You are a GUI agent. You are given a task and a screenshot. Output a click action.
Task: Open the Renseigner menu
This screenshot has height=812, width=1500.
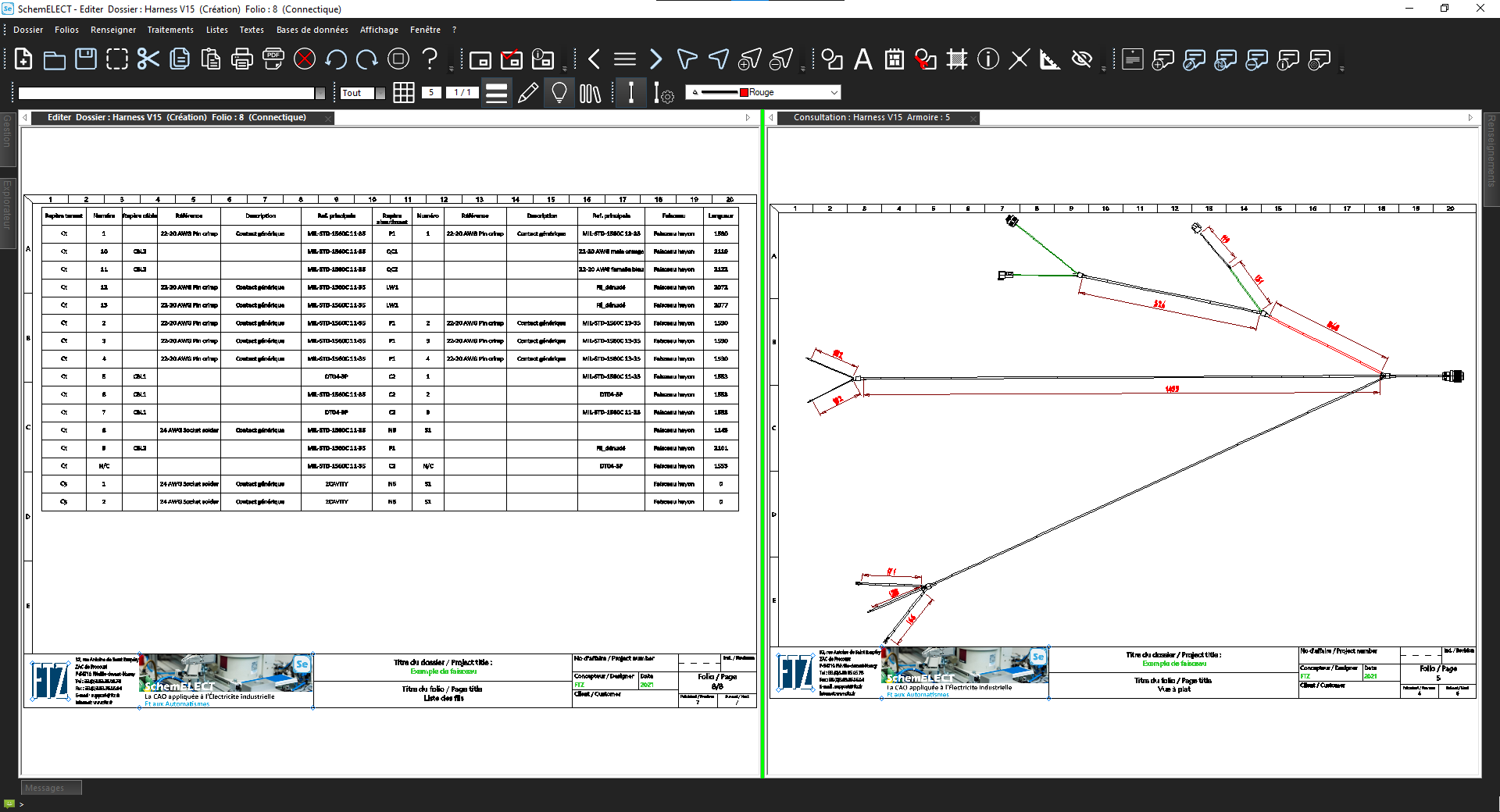[x=113, y=30]
